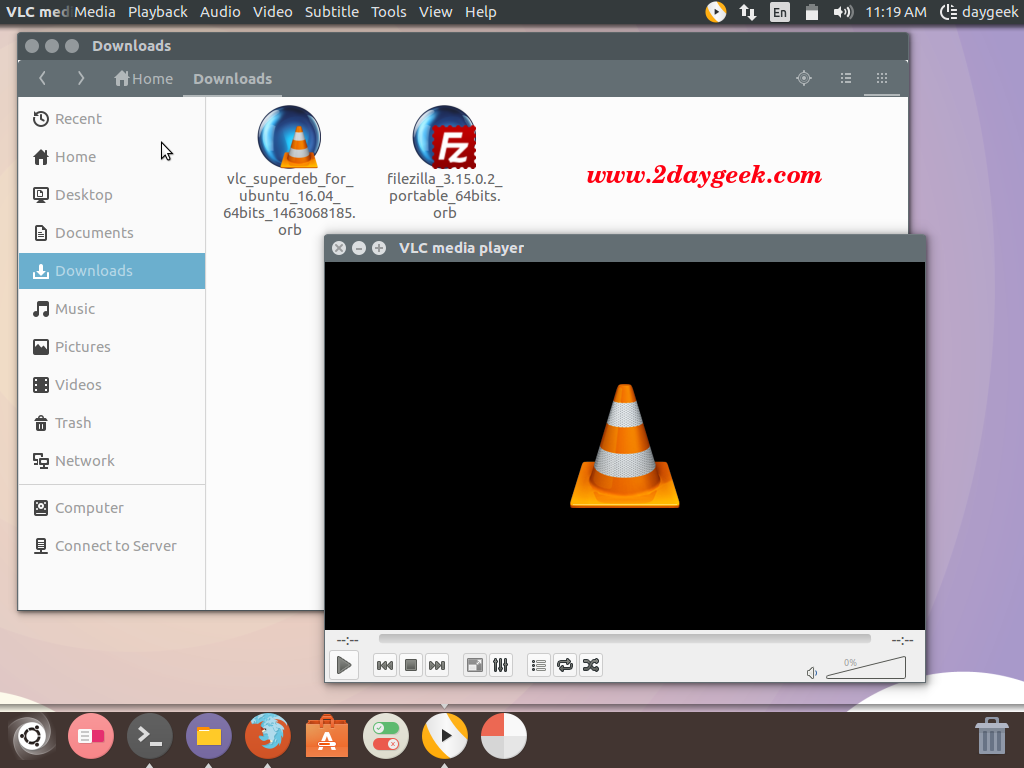Open Ubuntu launcher in dock

(x=31, y=736)
